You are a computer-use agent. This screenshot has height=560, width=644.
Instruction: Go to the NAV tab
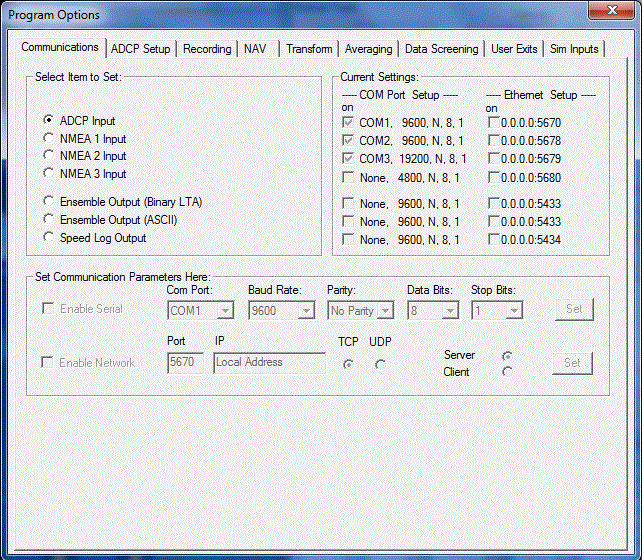[256, 49]
